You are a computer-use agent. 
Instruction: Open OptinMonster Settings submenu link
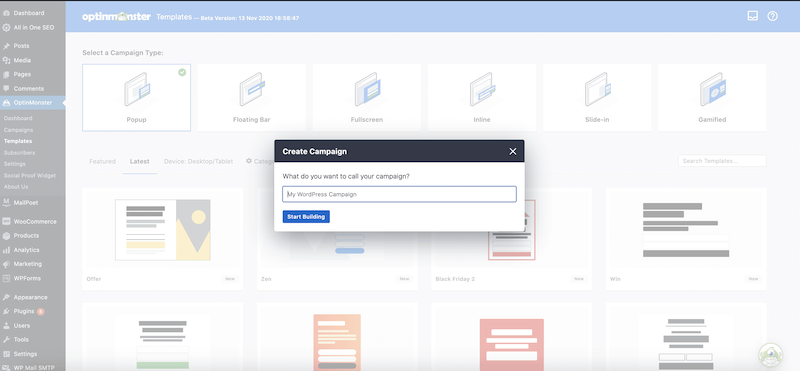click(x=14, y=164)
